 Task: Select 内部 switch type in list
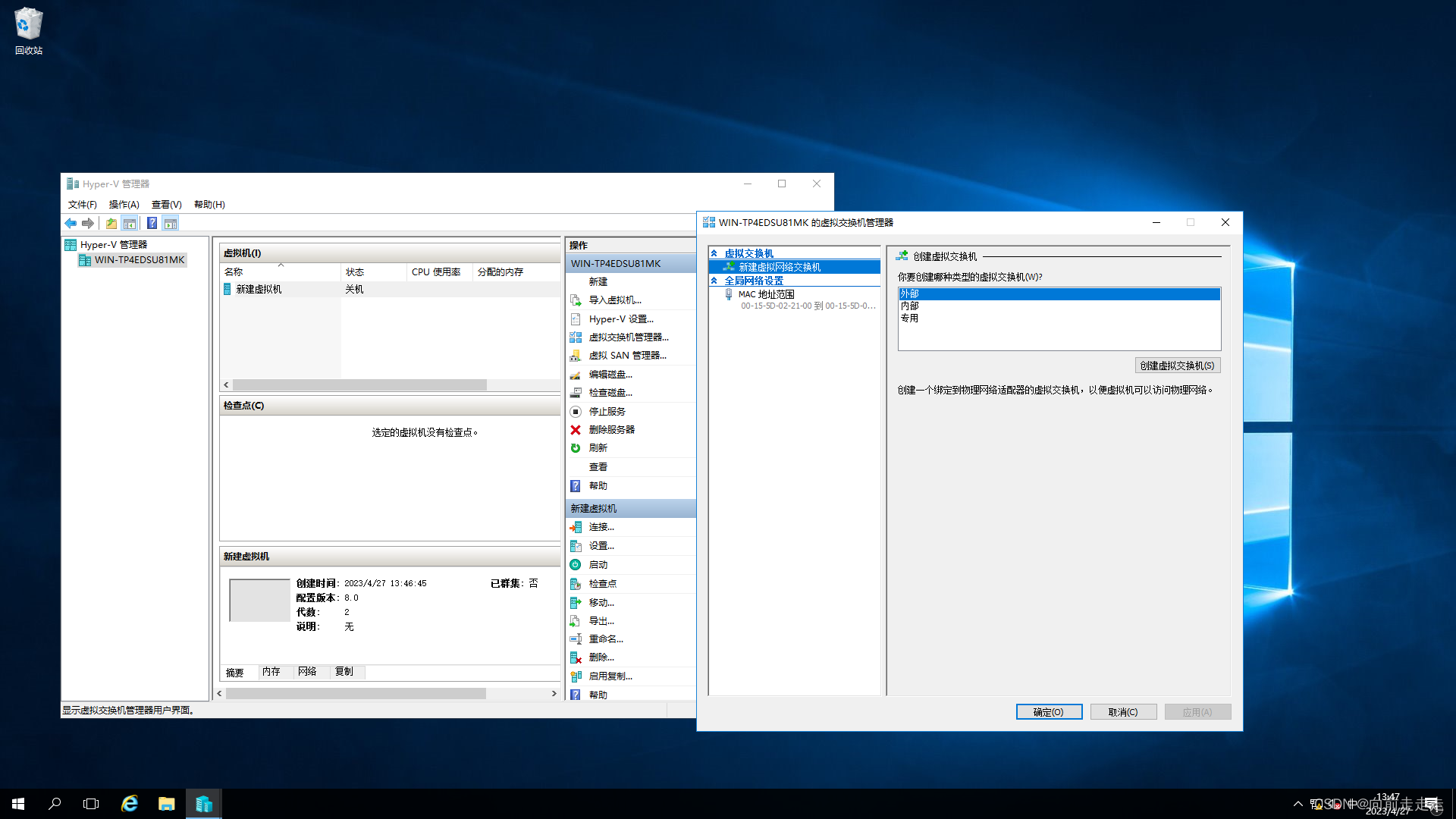click(x=909, y=306)
